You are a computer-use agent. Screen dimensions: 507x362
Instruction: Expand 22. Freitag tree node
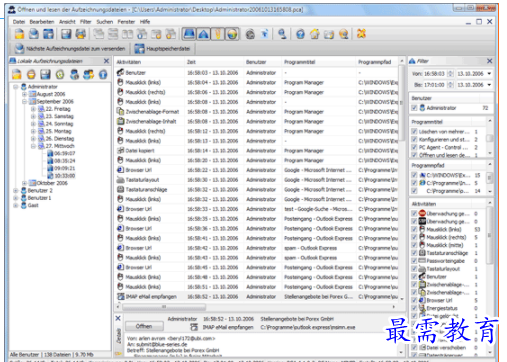tap(33, 109)
